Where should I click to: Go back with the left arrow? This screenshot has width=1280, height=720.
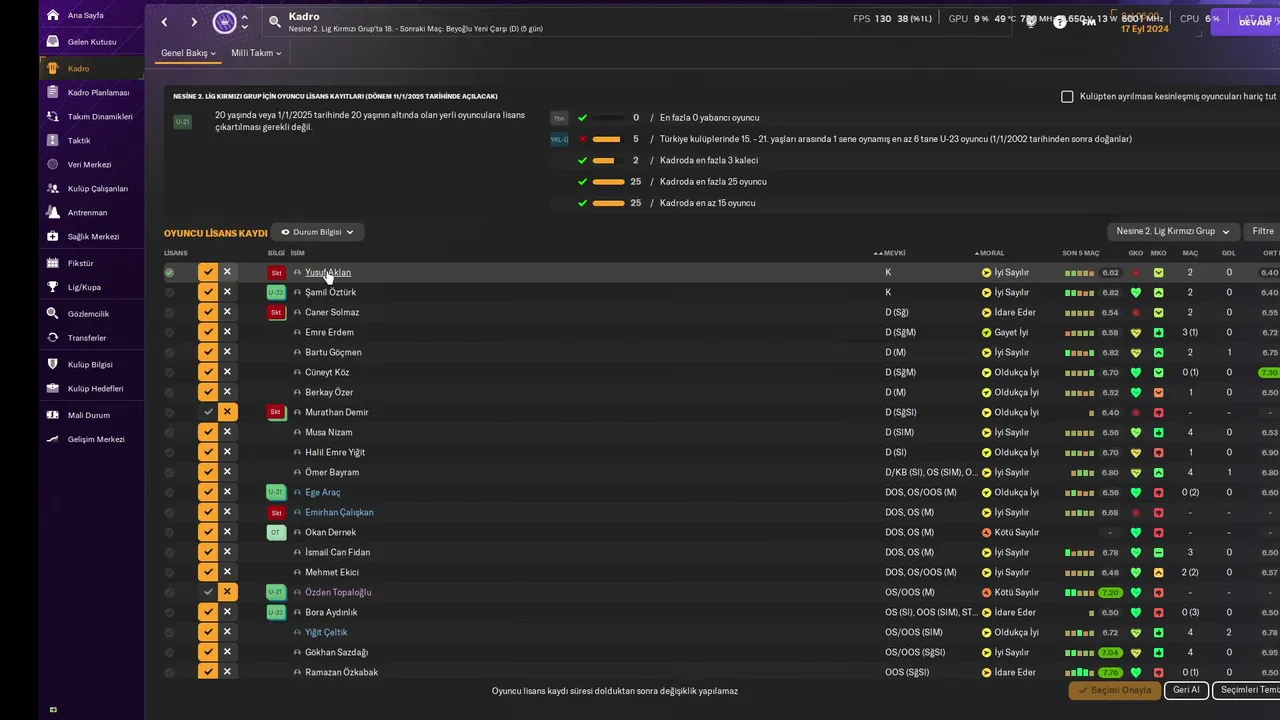coord(164,22)
